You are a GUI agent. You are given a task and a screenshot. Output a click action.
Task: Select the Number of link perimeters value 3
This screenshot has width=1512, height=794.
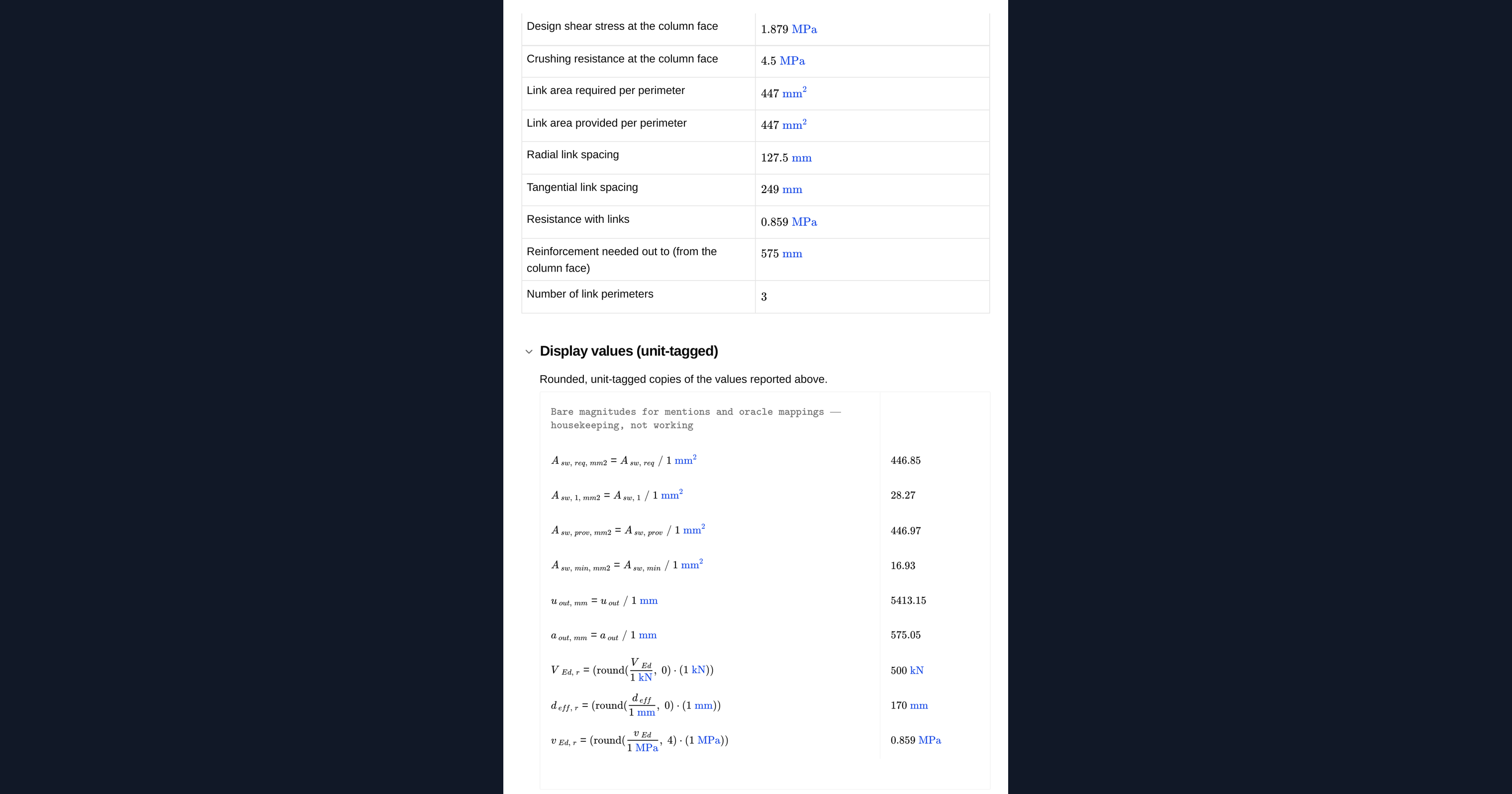click(763, 297)
